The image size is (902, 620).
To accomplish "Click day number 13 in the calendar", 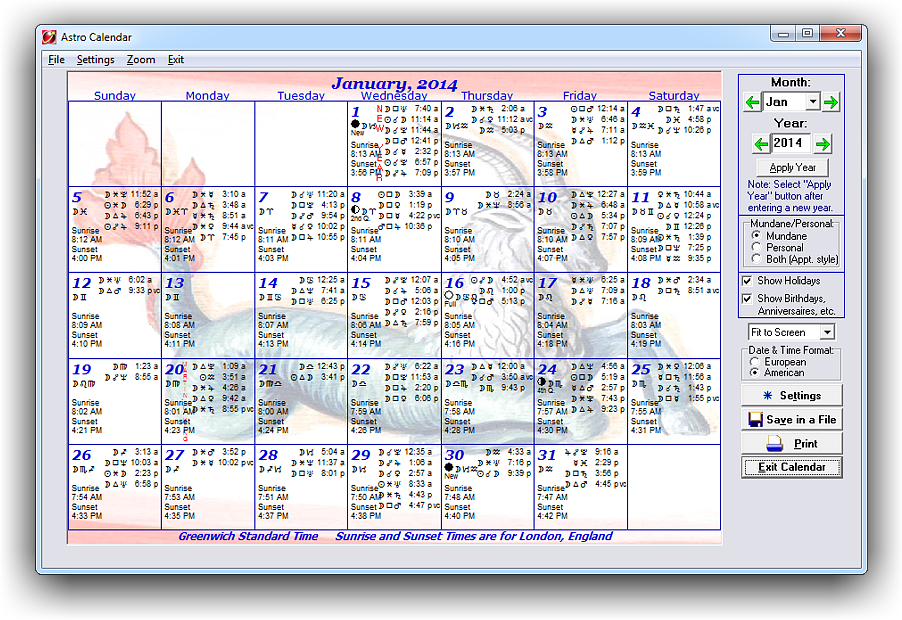I will point(174,283).
